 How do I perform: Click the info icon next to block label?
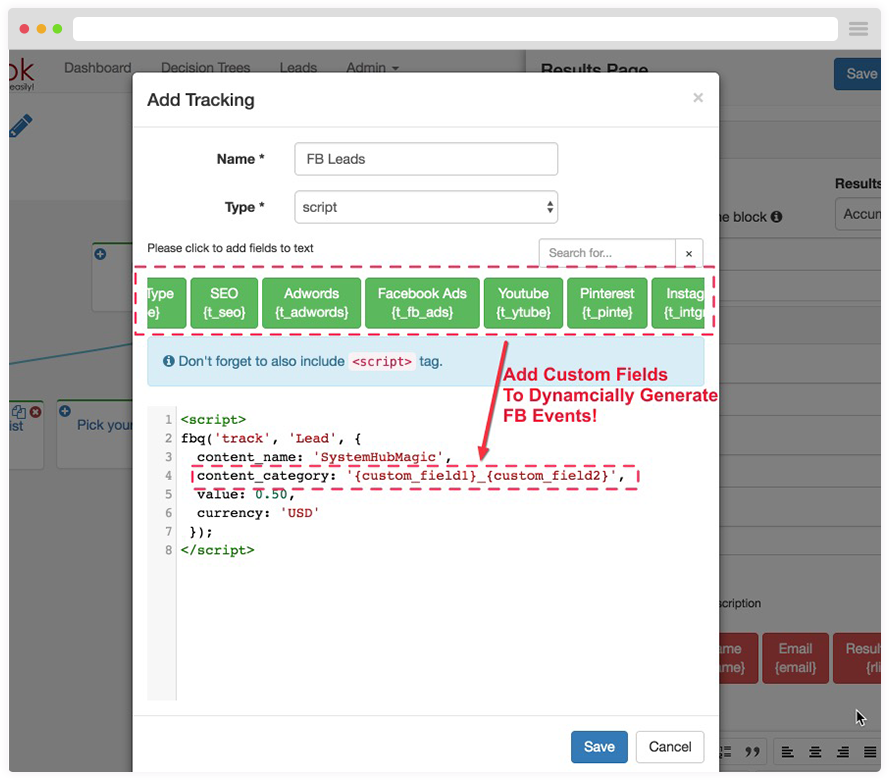776,217
